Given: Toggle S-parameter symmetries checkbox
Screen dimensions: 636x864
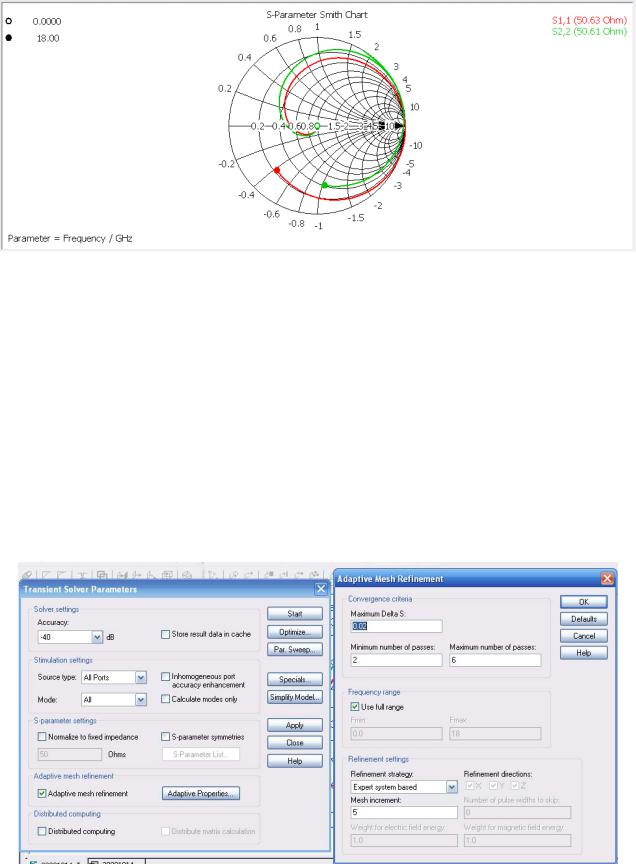Looking at the screenshot, I should 165,737.
